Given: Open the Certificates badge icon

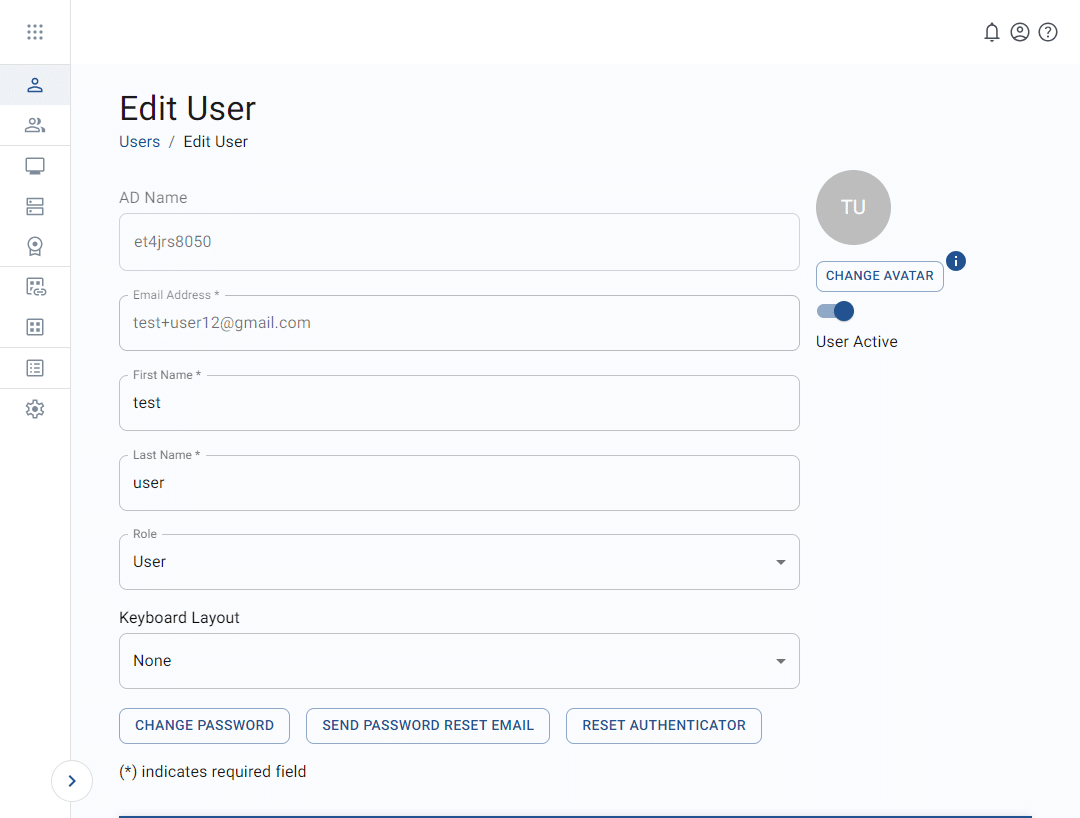Looking at the screenshot, I should [35, 246].
